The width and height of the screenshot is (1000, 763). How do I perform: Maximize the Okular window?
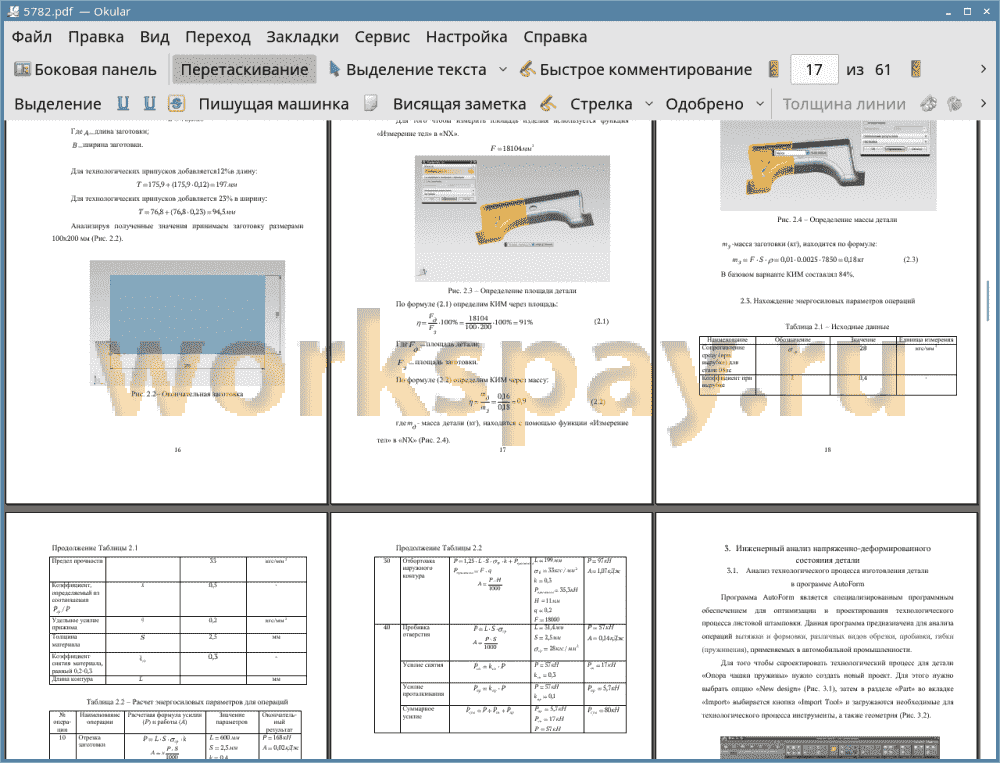(967, 11)
